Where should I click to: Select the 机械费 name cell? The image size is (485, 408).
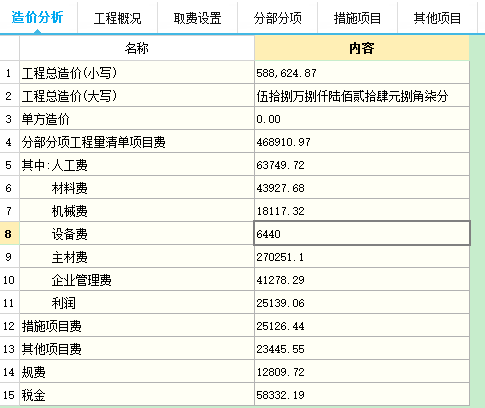point(137,211)
